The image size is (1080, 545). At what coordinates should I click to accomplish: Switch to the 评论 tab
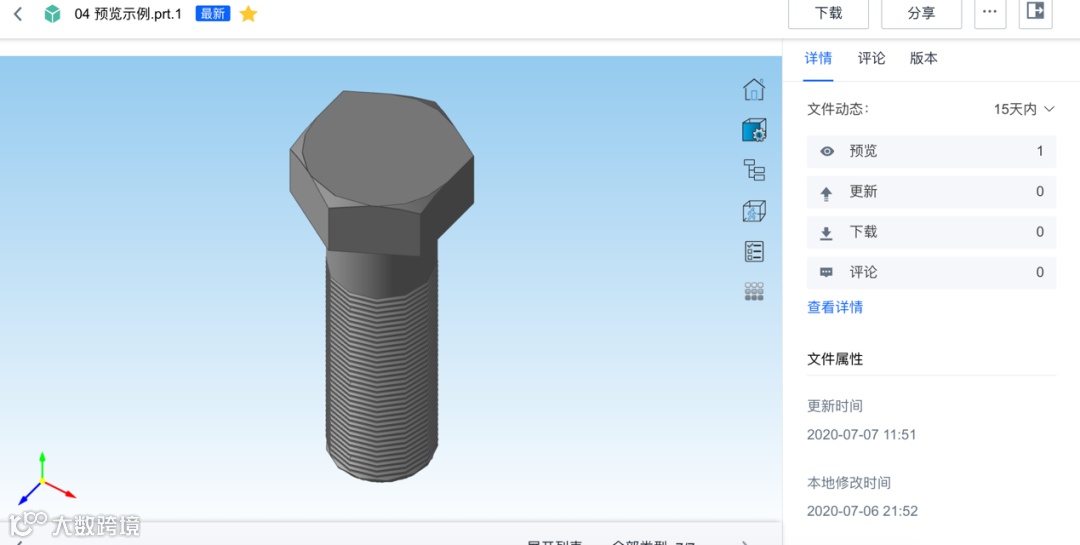pos(871,59)
